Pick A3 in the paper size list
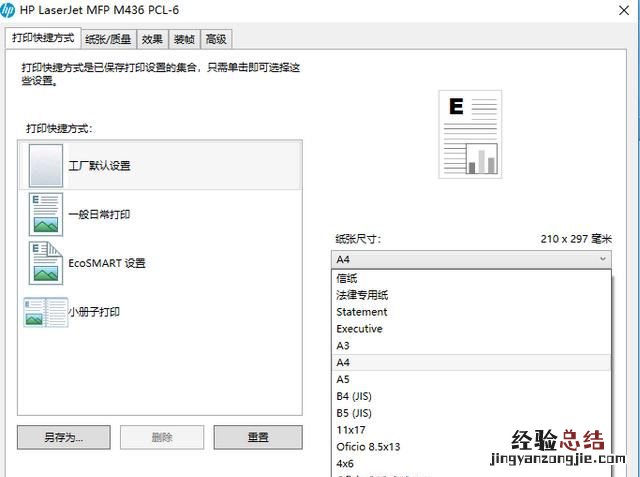640x477 pixels. [471, 346]
